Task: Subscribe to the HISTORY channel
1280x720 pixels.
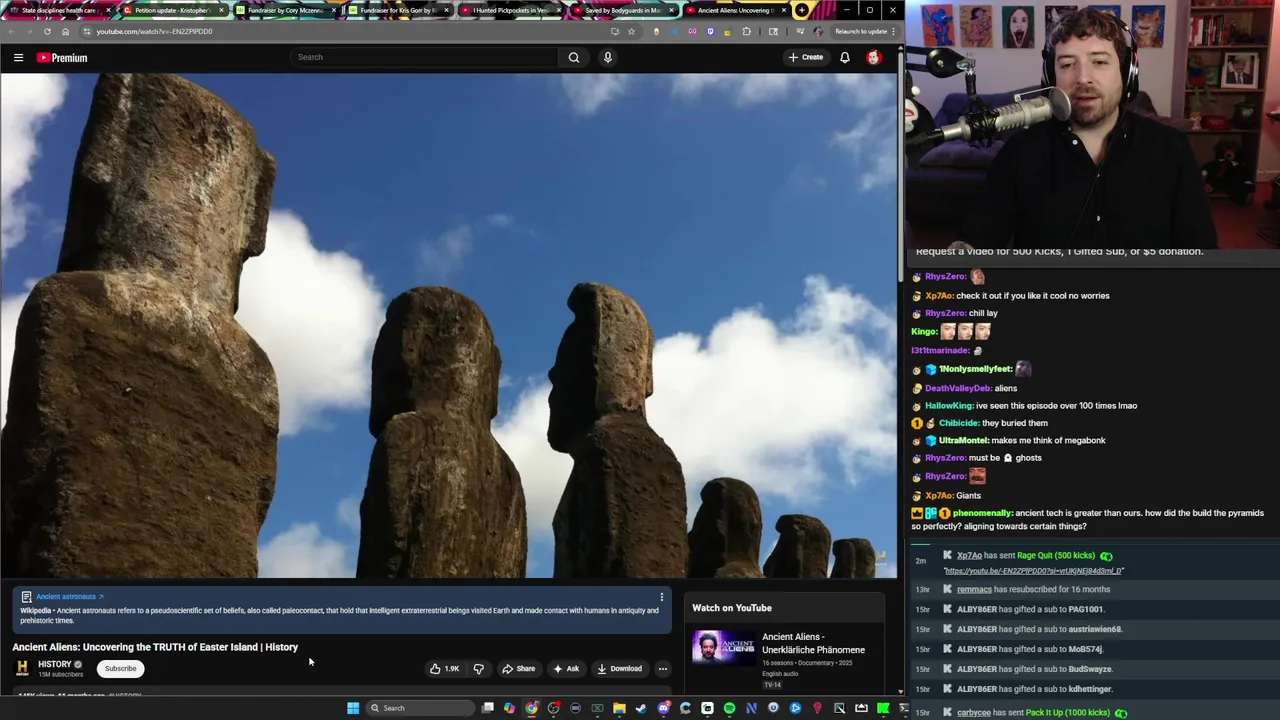Action: click(120, 668)
